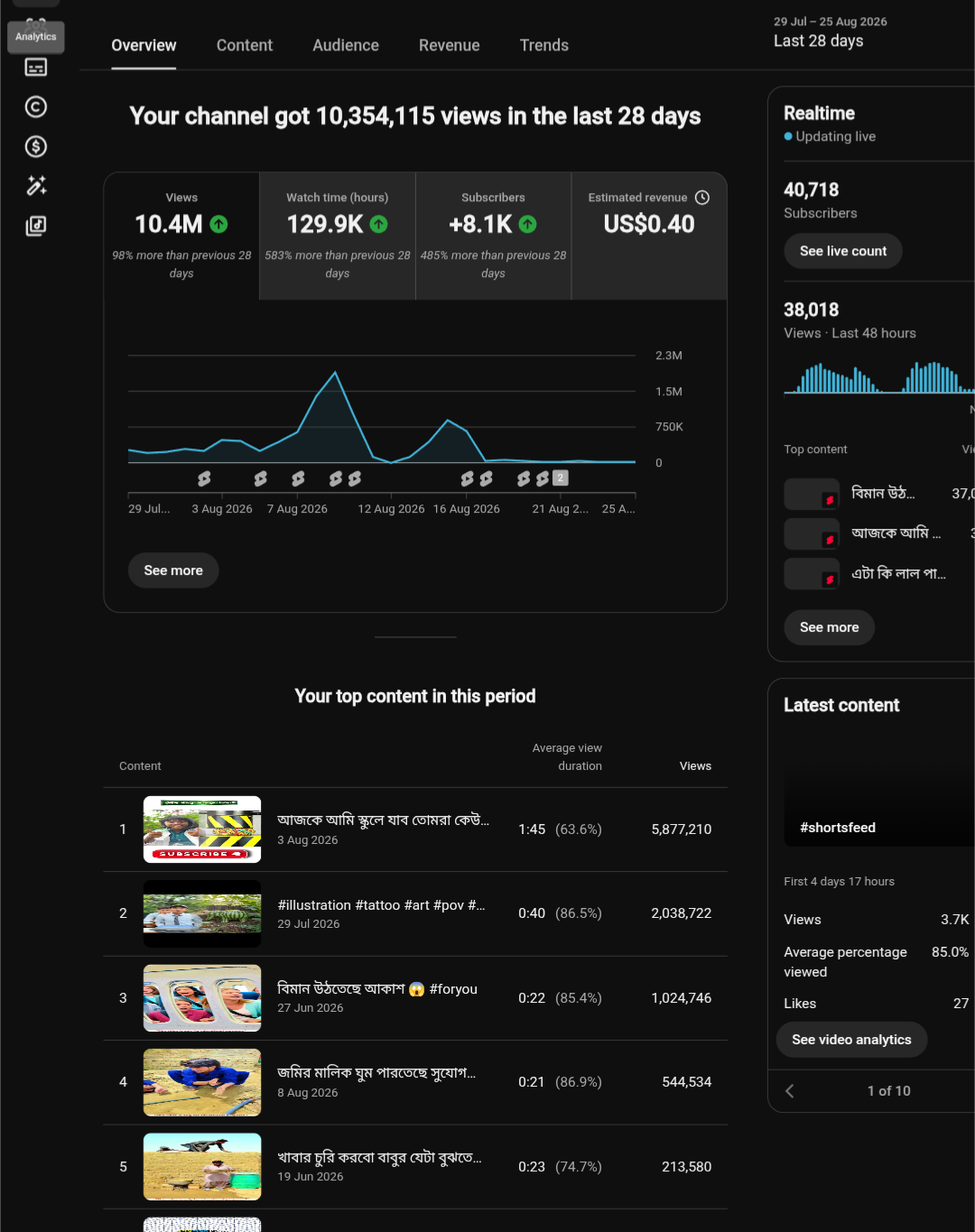Screen dimensions: 975x1232
Task: Go to previous latest content item
Action: (790, 1091)
